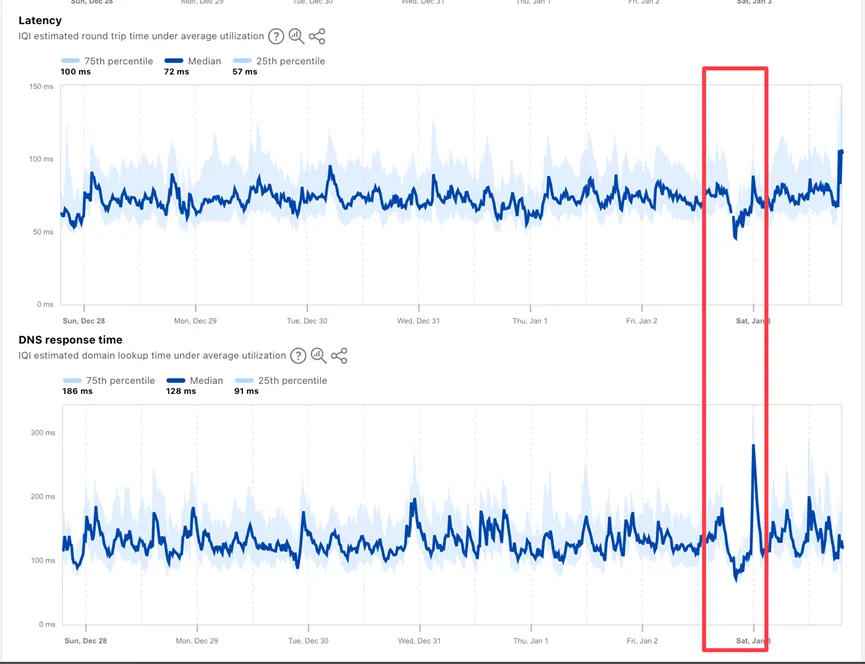Toggle the 75th percentile series in Latency legend
The image size is (865, 664).
tap(107, 61)
